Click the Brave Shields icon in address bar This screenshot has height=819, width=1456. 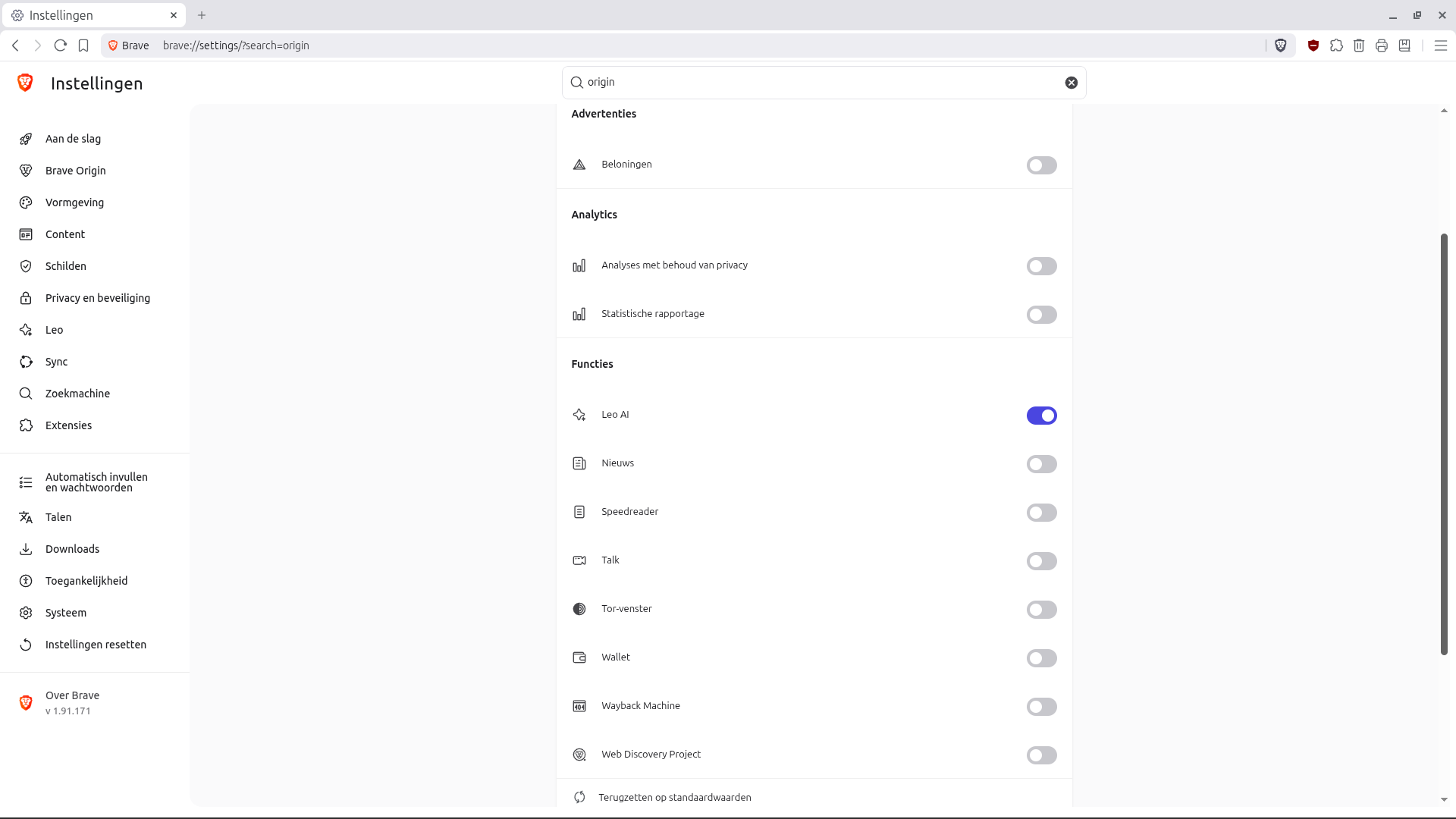coord(1281,45)
